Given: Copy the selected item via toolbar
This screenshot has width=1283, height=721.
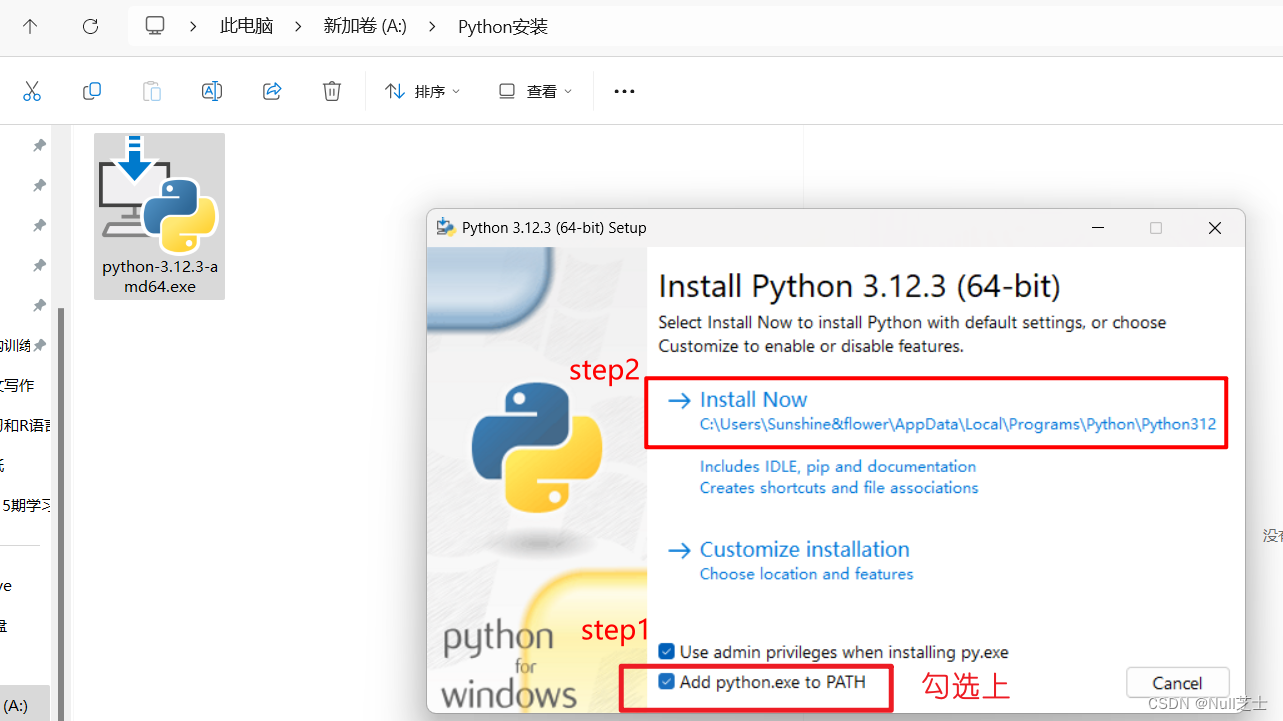Looking at the screenshot, I should coord(92,91).
